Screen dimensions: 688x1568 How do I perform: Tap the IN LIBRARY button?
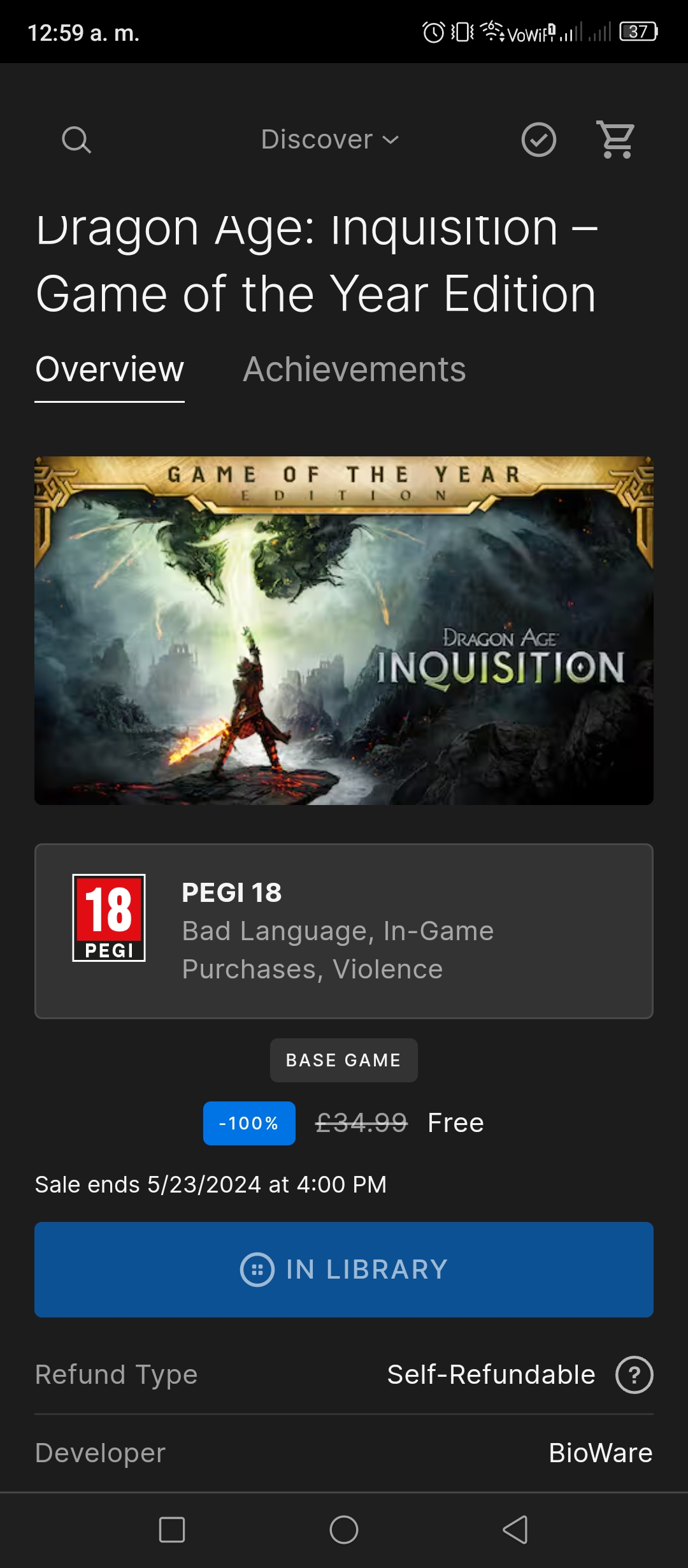click(x=344, y=1270)
